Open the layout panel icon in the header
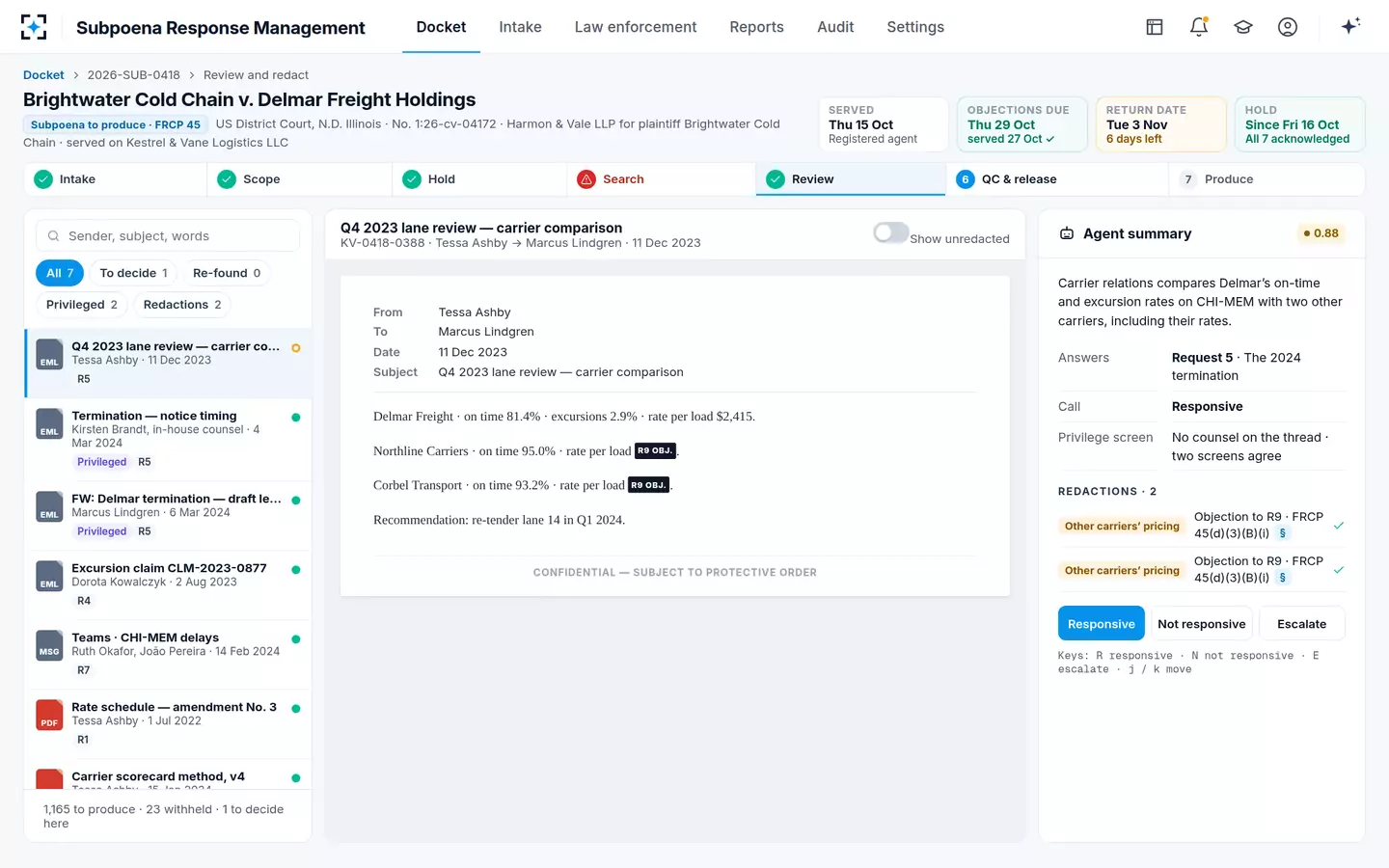1389x868 pixels. pos(1155,27)
